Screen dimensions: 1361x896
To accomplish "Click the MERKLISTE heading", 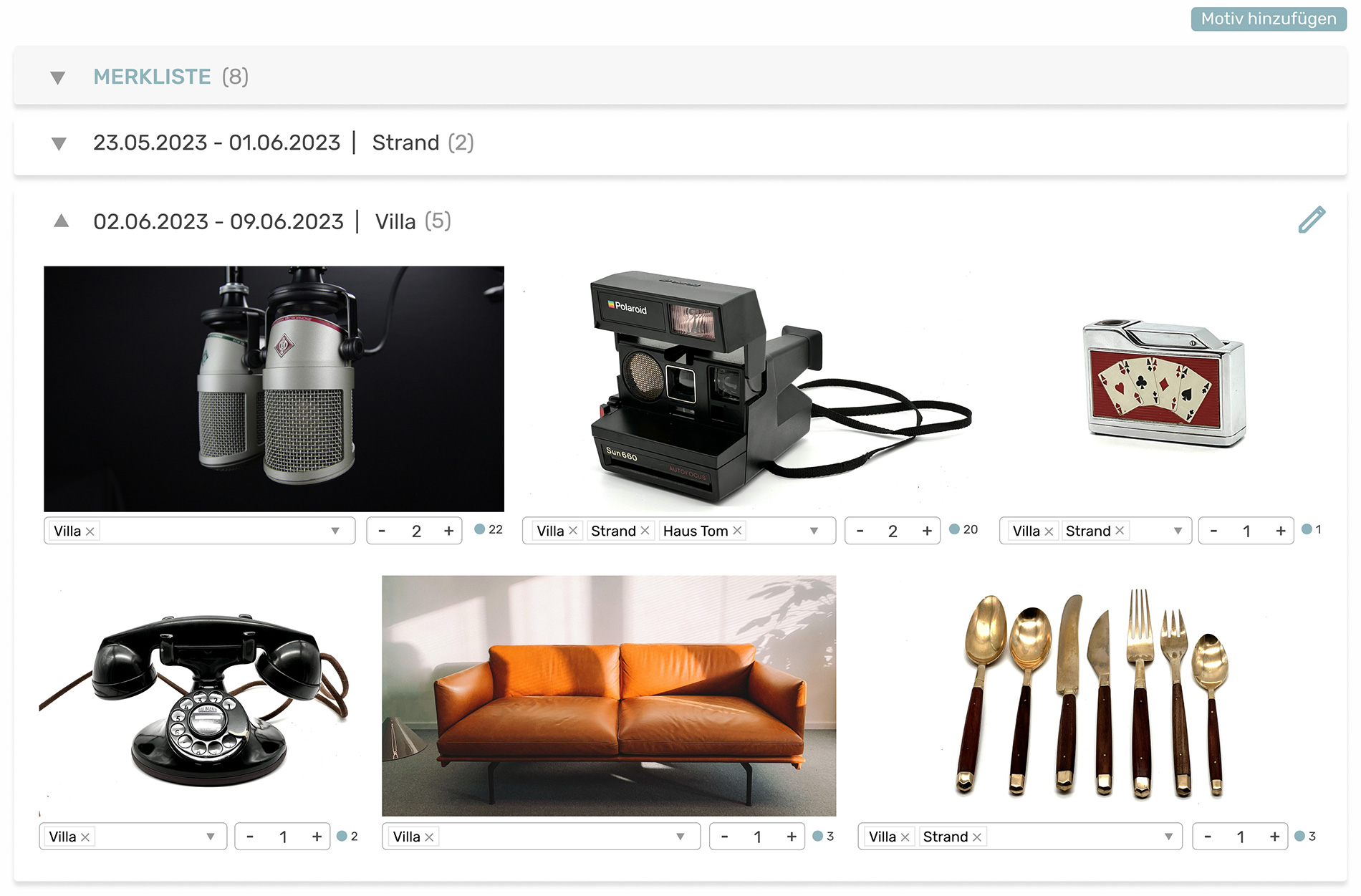I will point(152,77).
